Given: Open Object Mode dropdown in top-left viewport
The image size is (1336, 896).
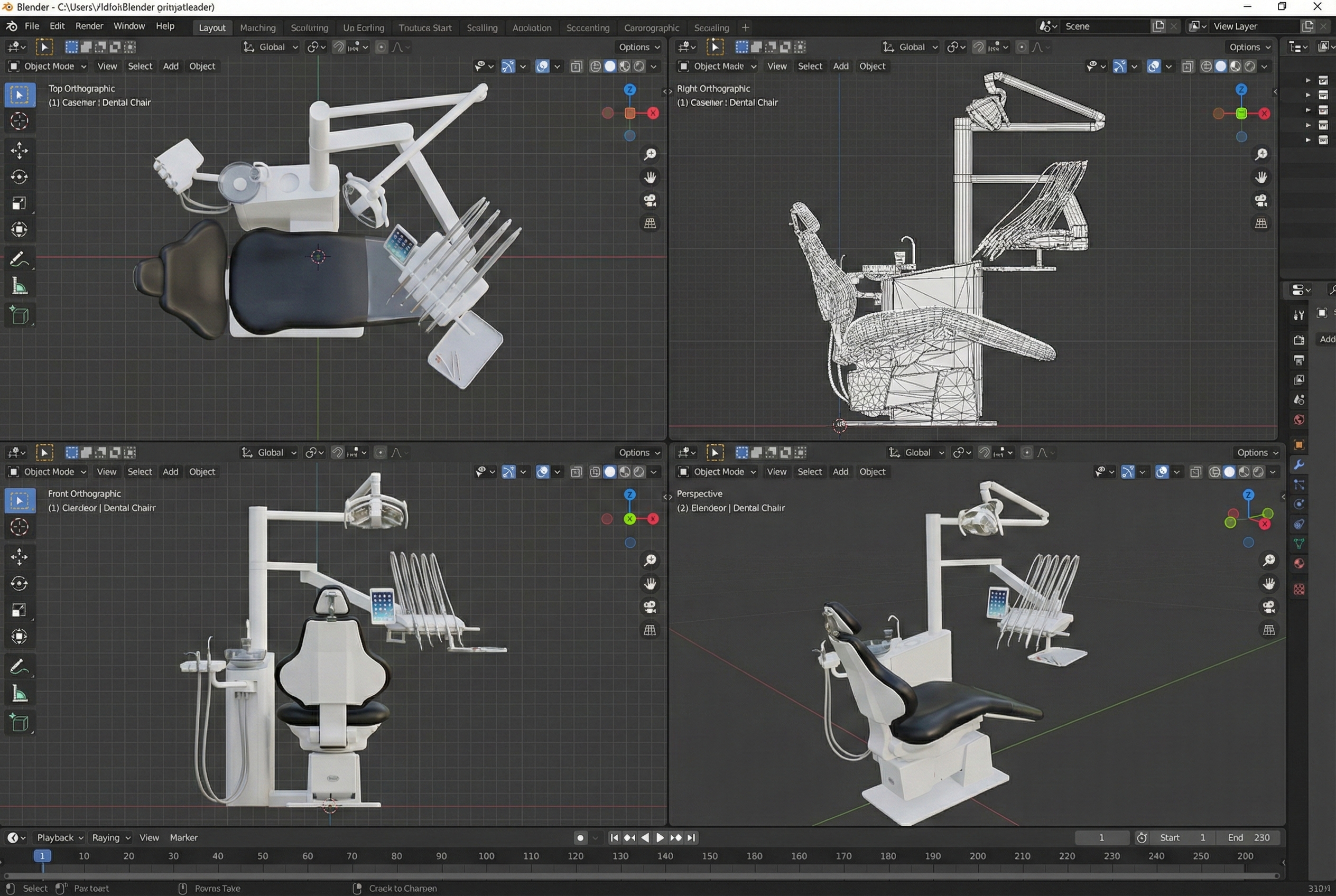Looking at the screenshot, I should click(48, 66).
